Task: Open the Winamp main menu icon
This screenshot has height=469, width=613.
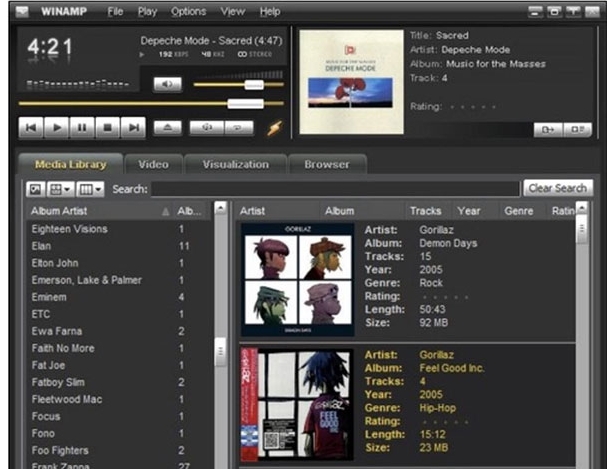Action: [22, 12]
